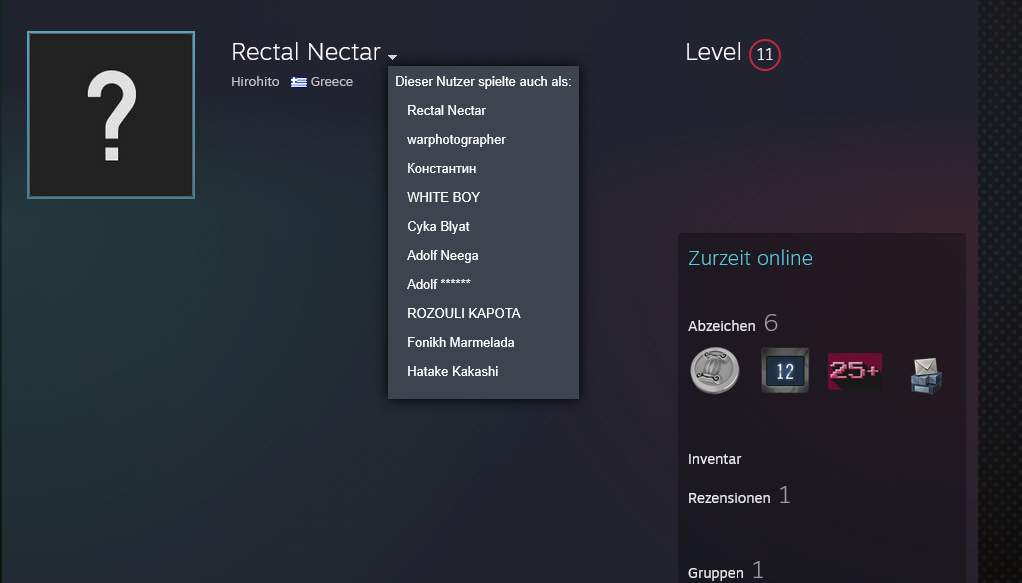The height and width of the screenshot is (583, 1022).
Task: Click the badge count number 6
Action: (771, 323)
